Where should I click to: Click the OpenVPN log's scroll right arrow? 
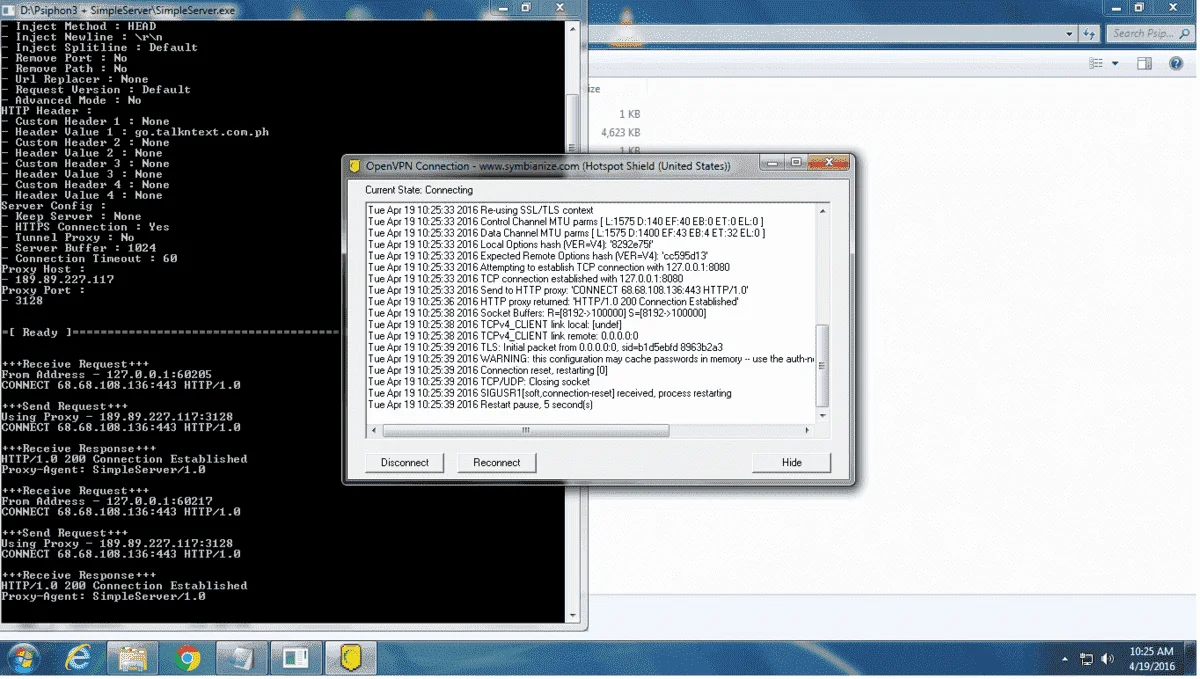(x=808, y=431)
